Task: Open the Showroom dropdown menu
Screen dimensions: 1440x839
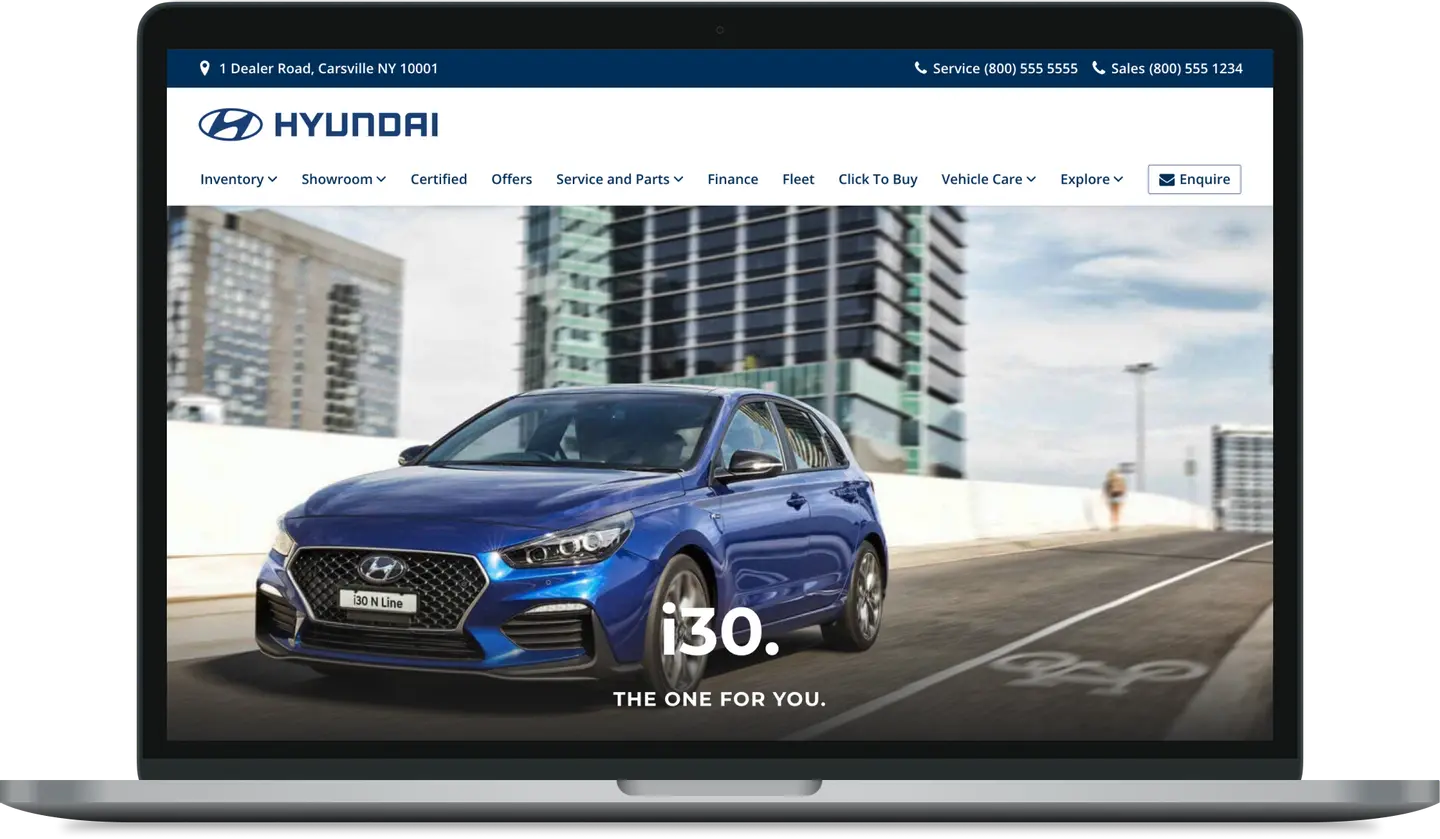Action: (343, 180)
